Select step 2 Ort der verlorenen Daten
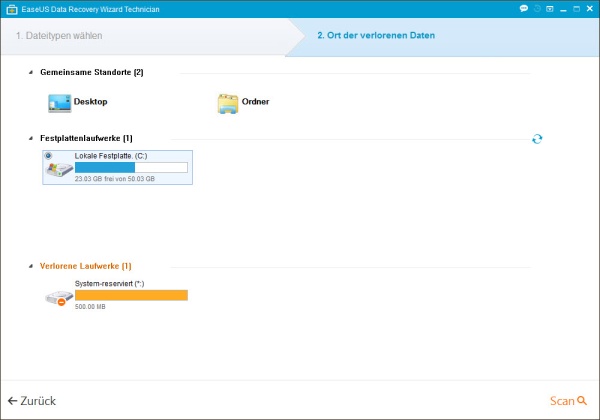 tap(376, 35)
